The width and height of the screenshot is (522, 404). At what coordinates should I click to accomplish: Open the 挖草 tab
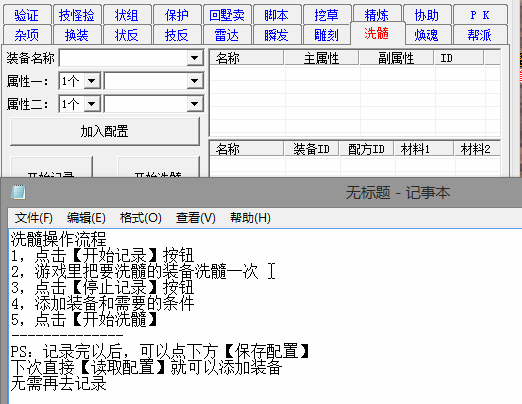click(327, 15)
